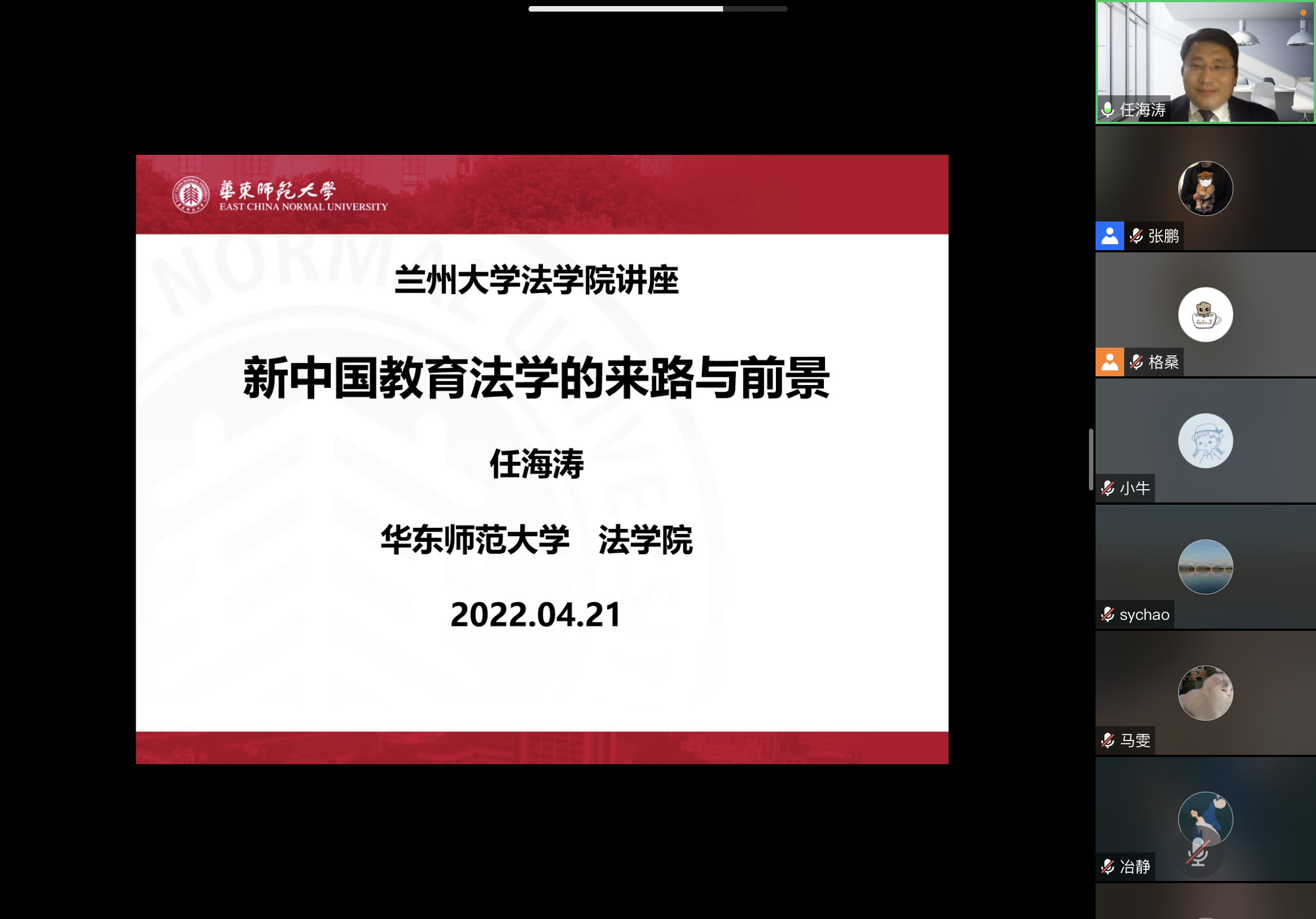Click the EAST CHINA NORMAL UNIVERSITY text

point(304,207)
